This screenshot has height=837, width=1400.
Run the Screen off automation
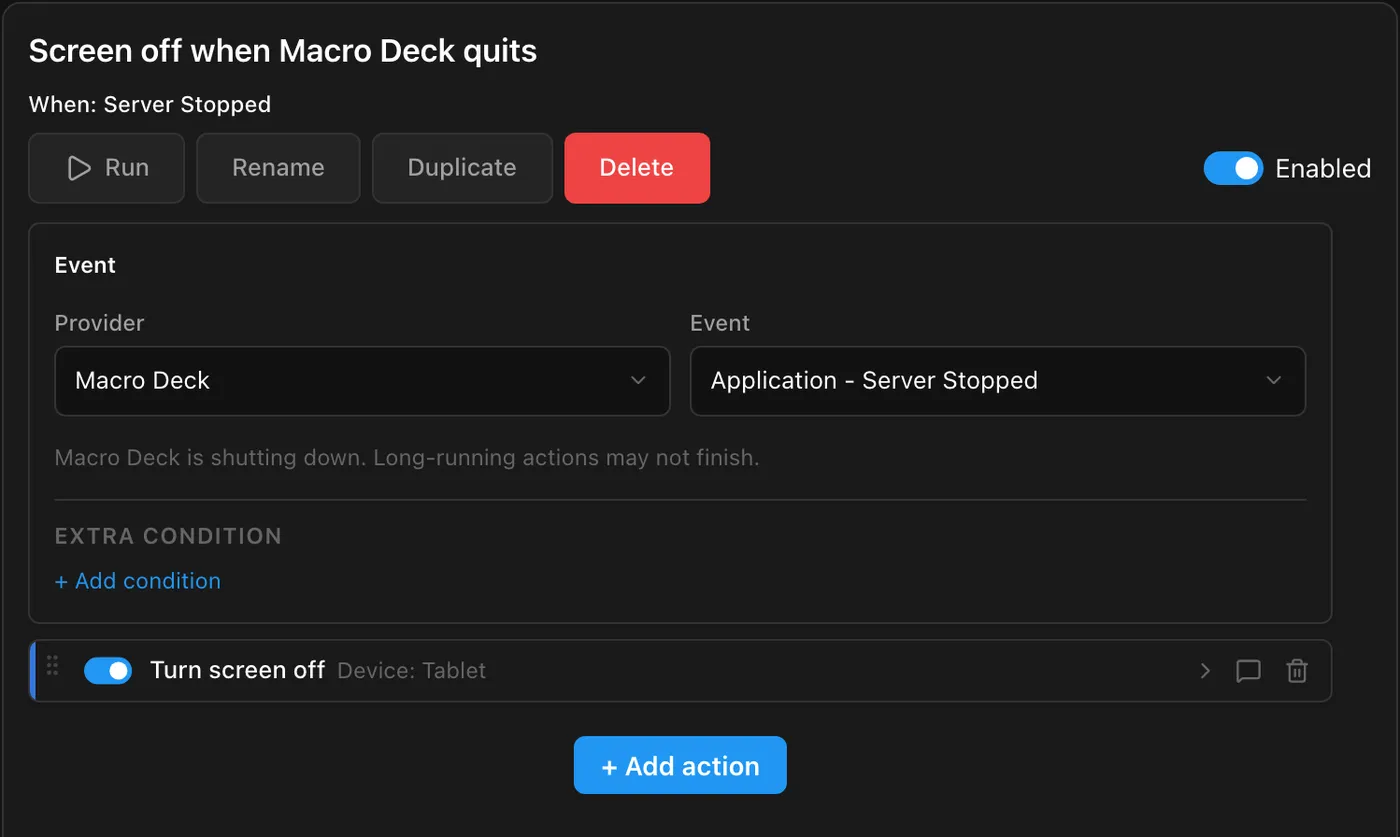tap(106, 168)
